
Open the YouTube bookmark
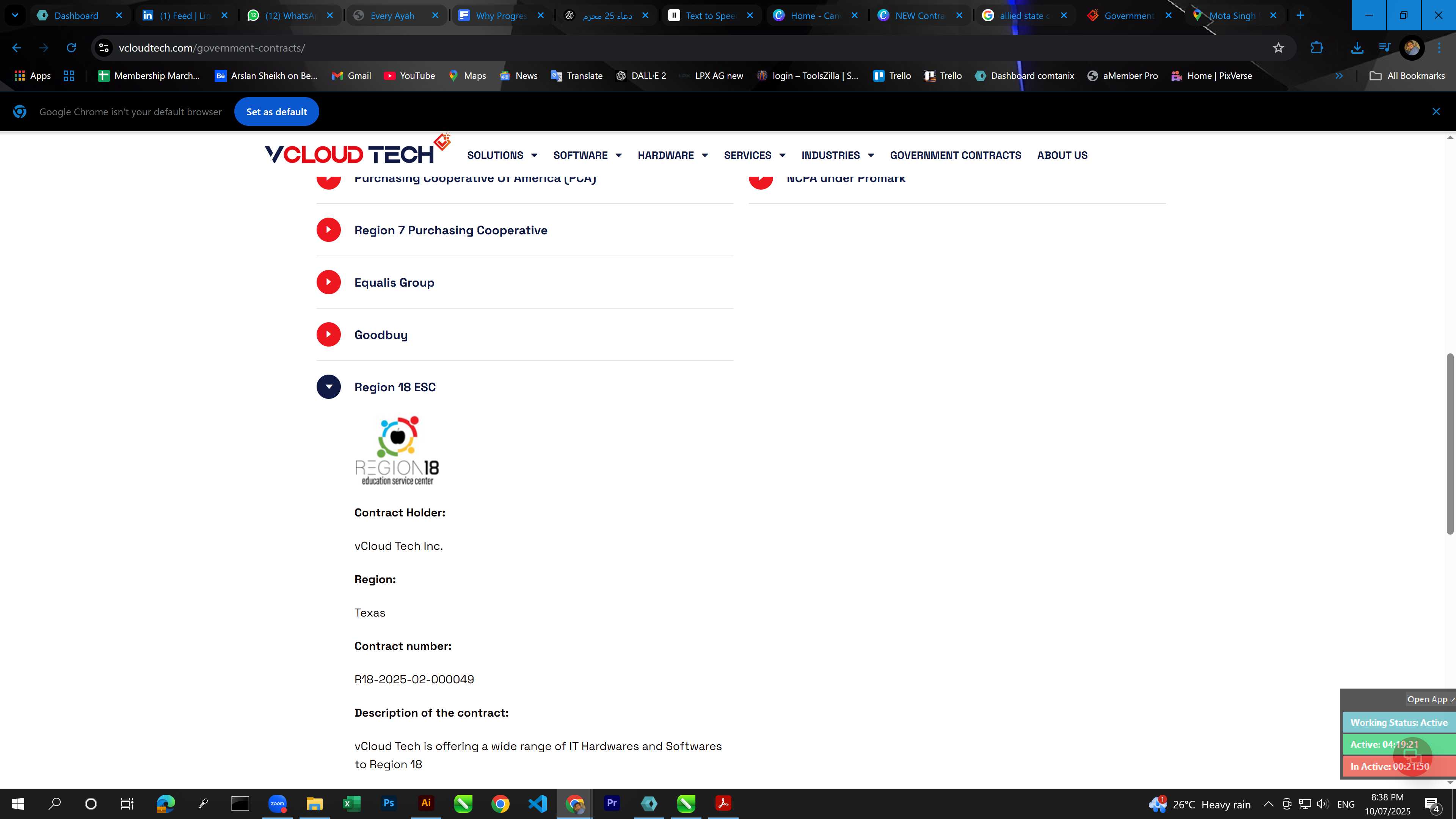409,76
